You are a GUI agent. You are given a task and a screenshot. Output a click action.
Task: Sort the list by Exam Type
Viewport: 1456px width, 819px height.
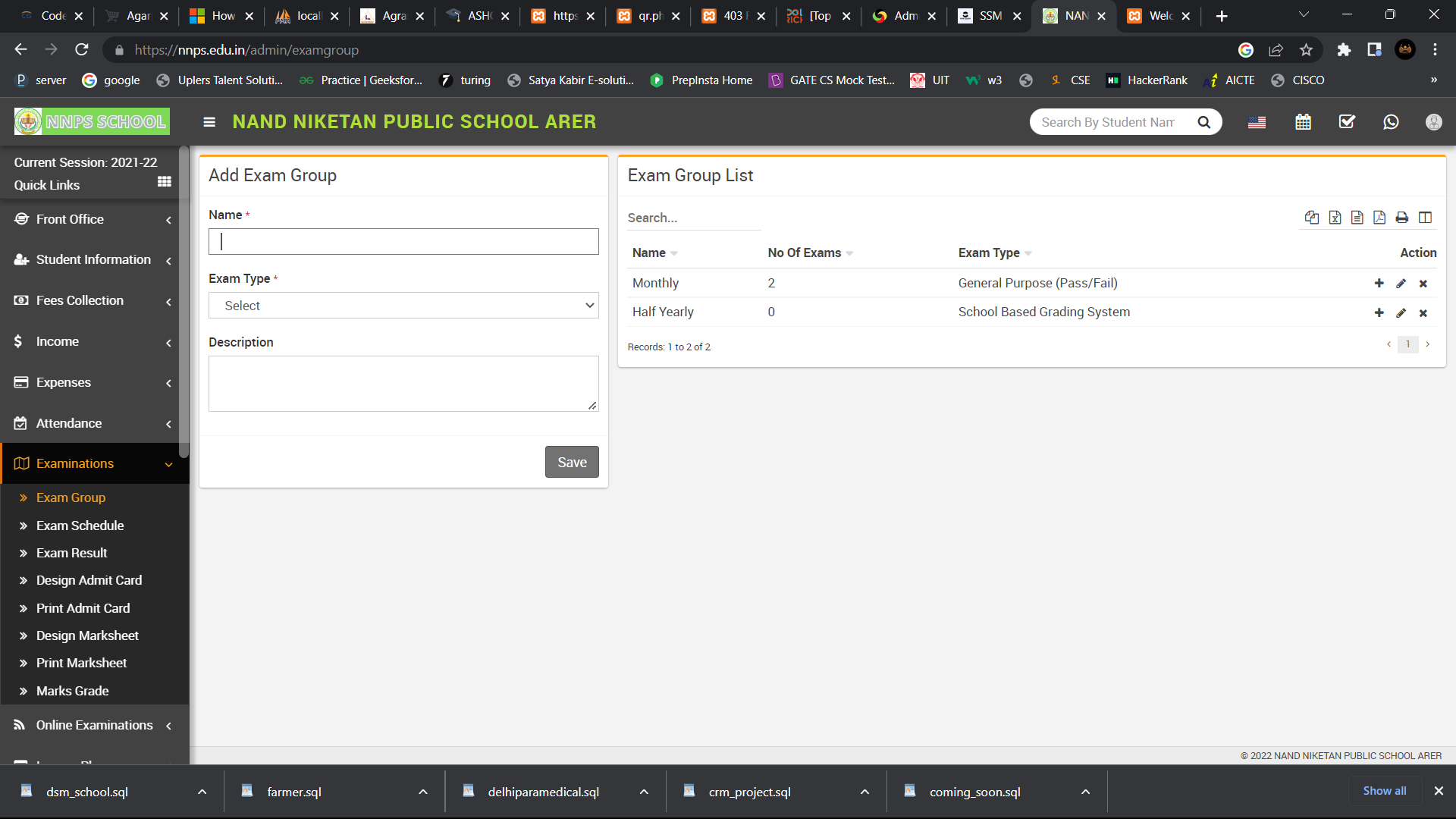click(994, 253)
